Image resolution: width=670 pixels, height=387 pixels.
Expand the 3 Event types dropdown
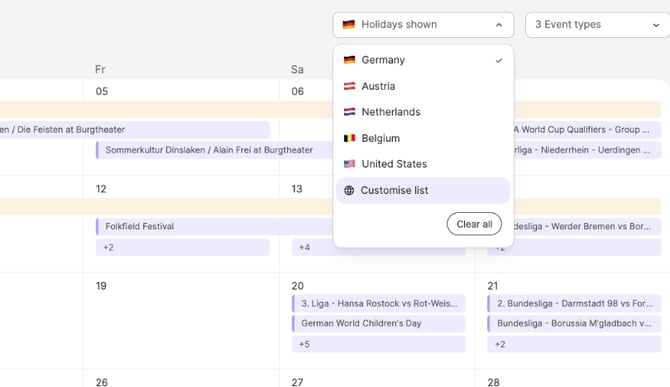[x=597, y=25]
